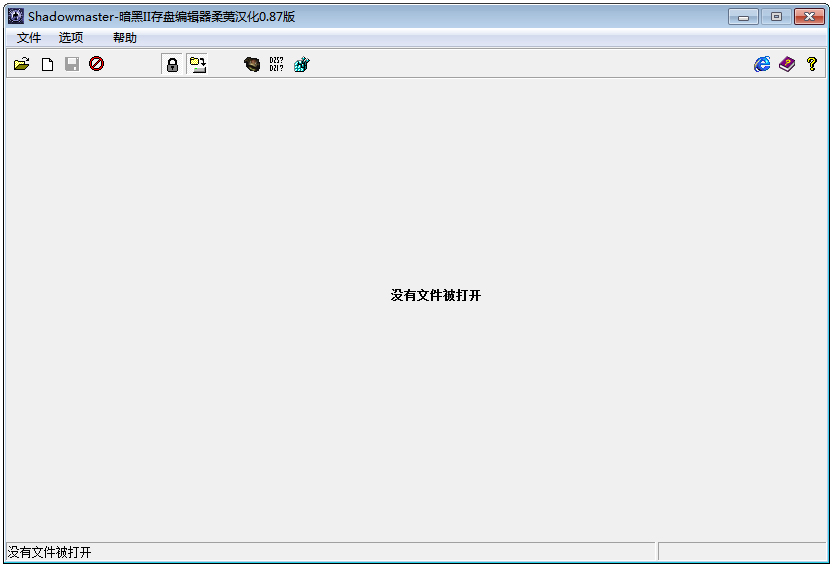The height and width of the screenshot is (567, 833).
Task: Toggle the padlock lock button
Action: click(x=172, y=64)
